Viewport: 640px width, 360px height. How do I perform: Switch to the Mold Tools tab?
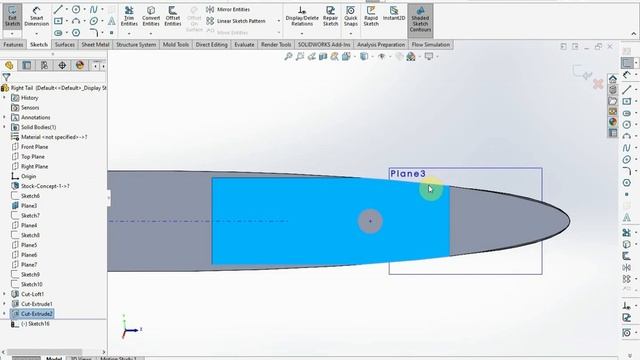pyautogui.click(x=176, y=44)
